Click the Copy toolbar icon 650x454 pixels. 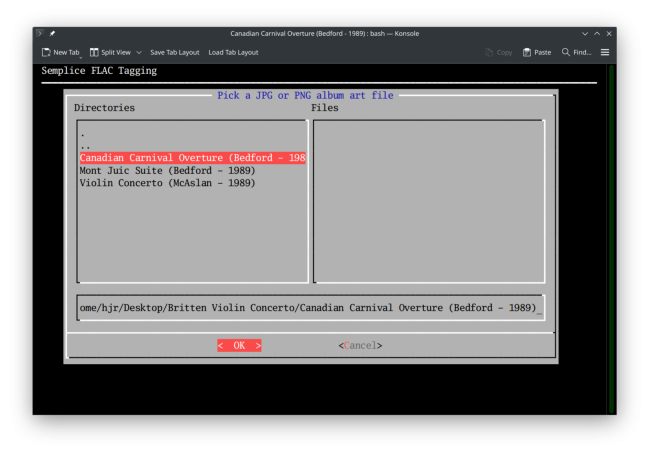tap(490, 52)
